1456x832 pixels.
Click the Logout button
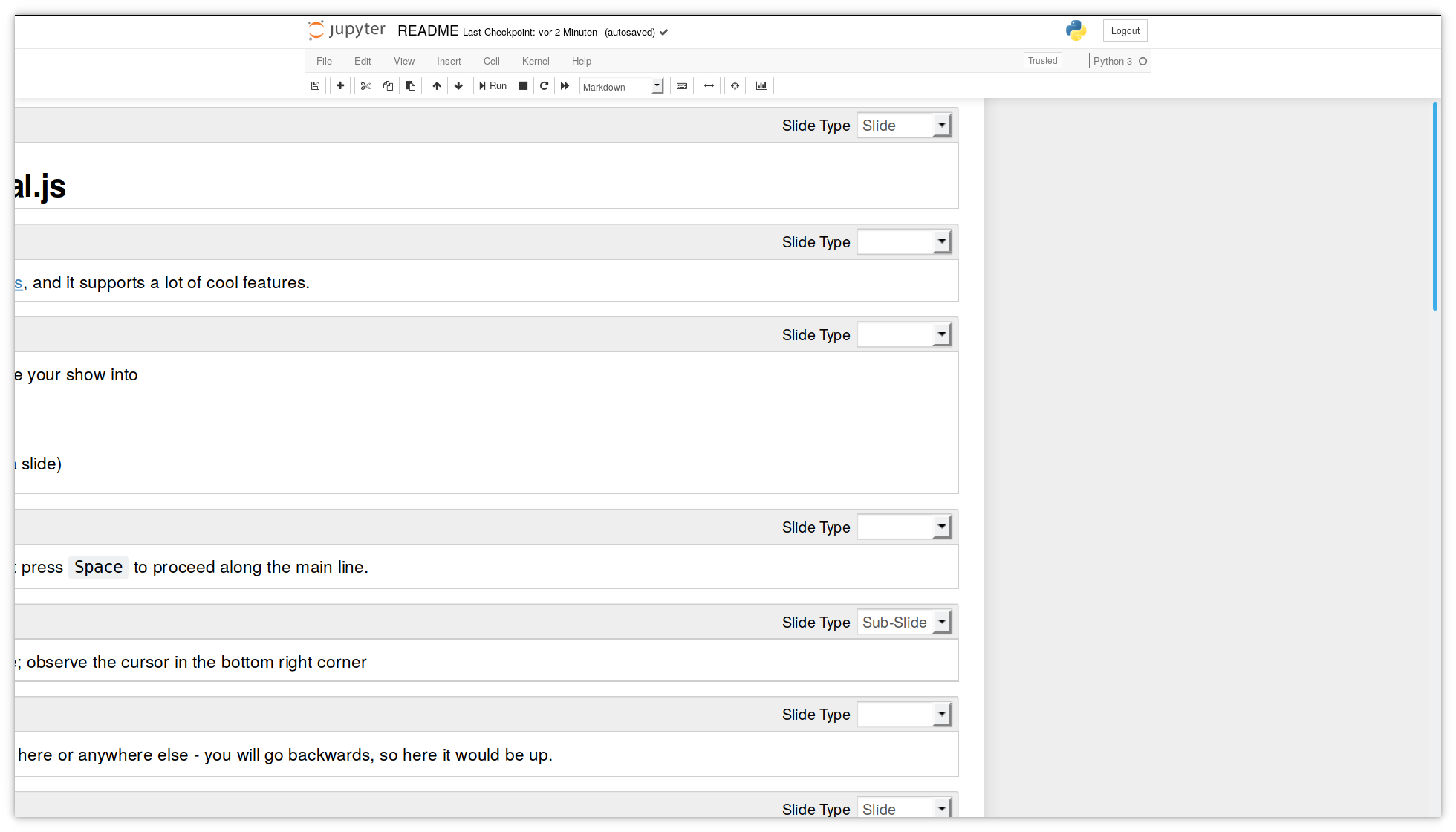1125,31
